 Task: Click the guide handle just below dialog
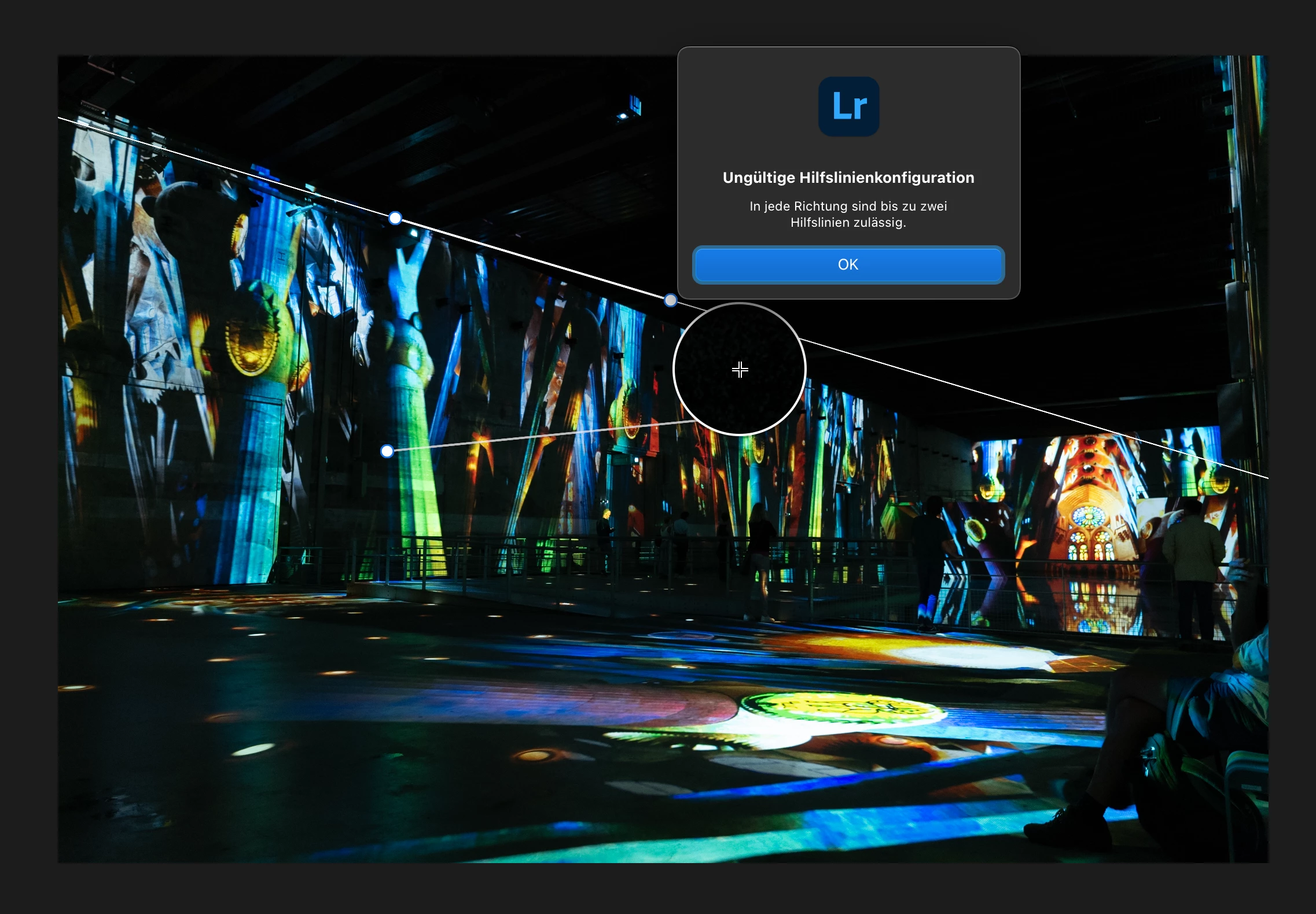pyautogui.click(x=670, y=300)
